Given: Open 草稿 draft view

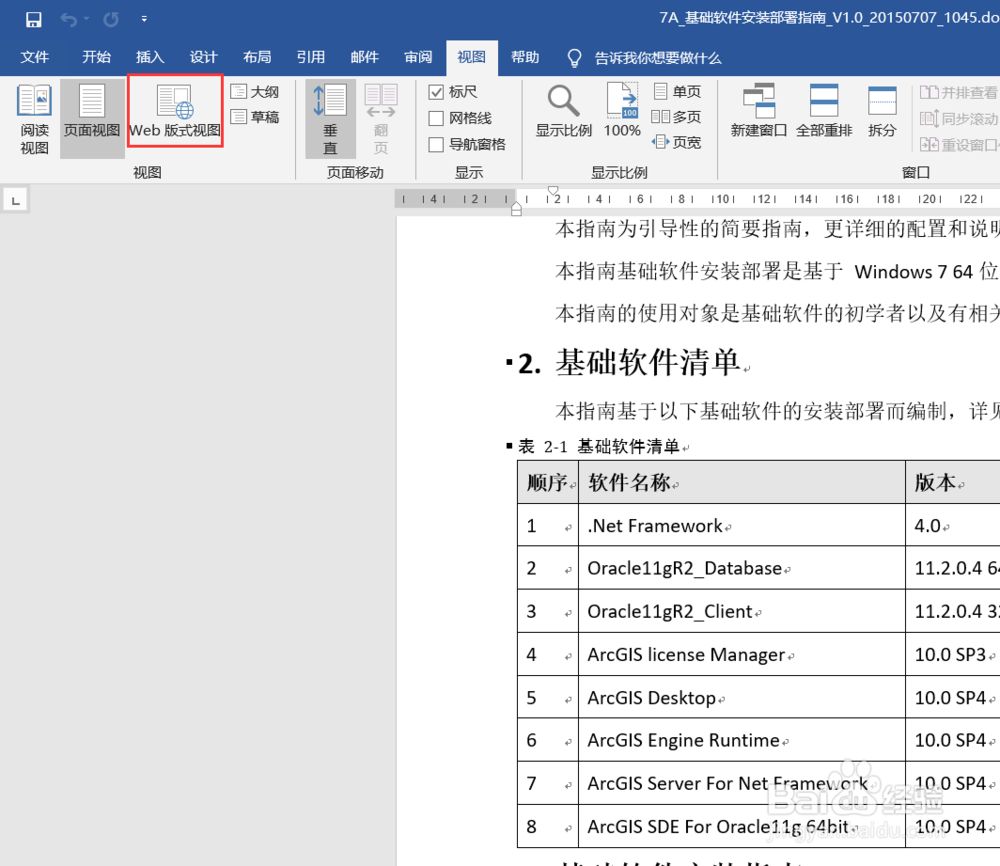Looking at the screenshot, I should click(254, 117).
